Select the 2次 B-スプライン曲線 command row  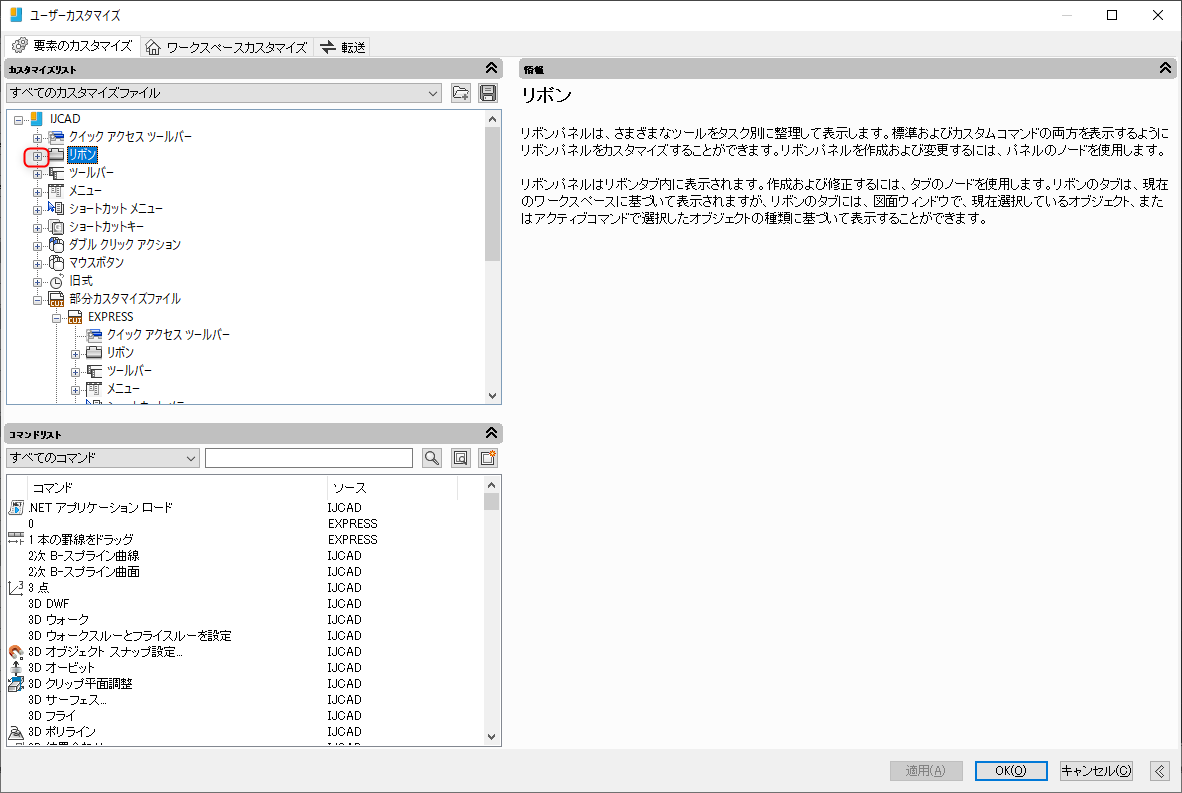[x=246, y=556]
